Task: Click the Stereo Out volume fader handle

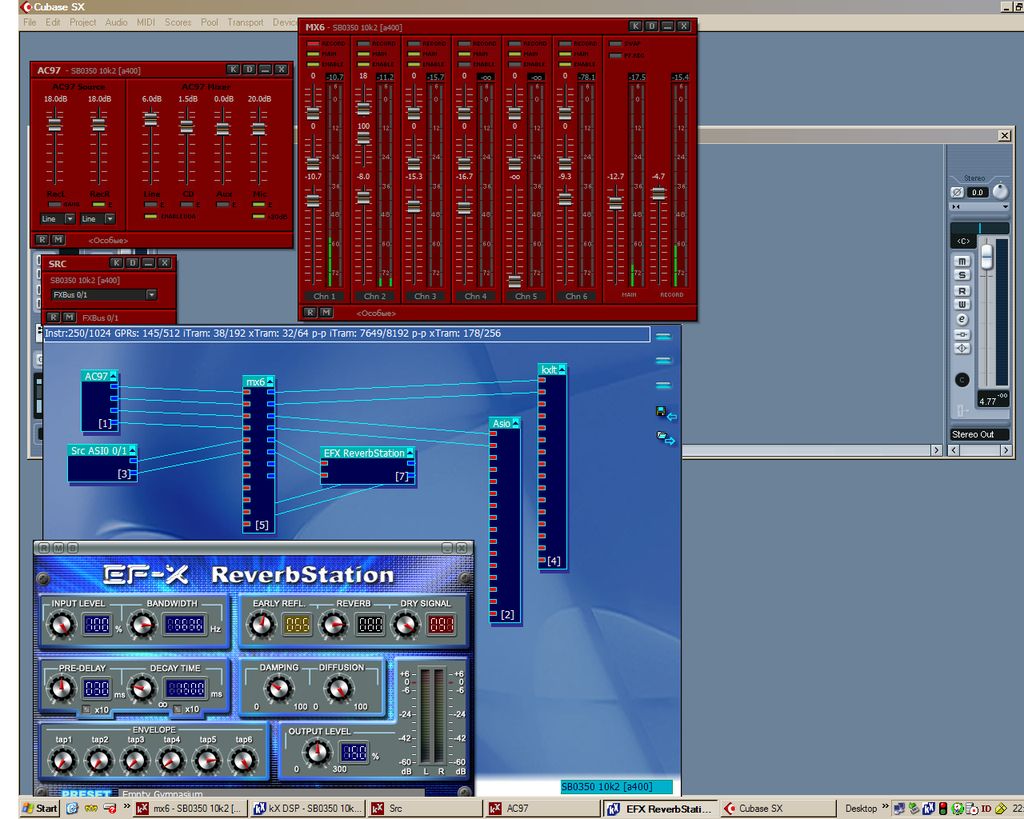Action: (987, 257)
